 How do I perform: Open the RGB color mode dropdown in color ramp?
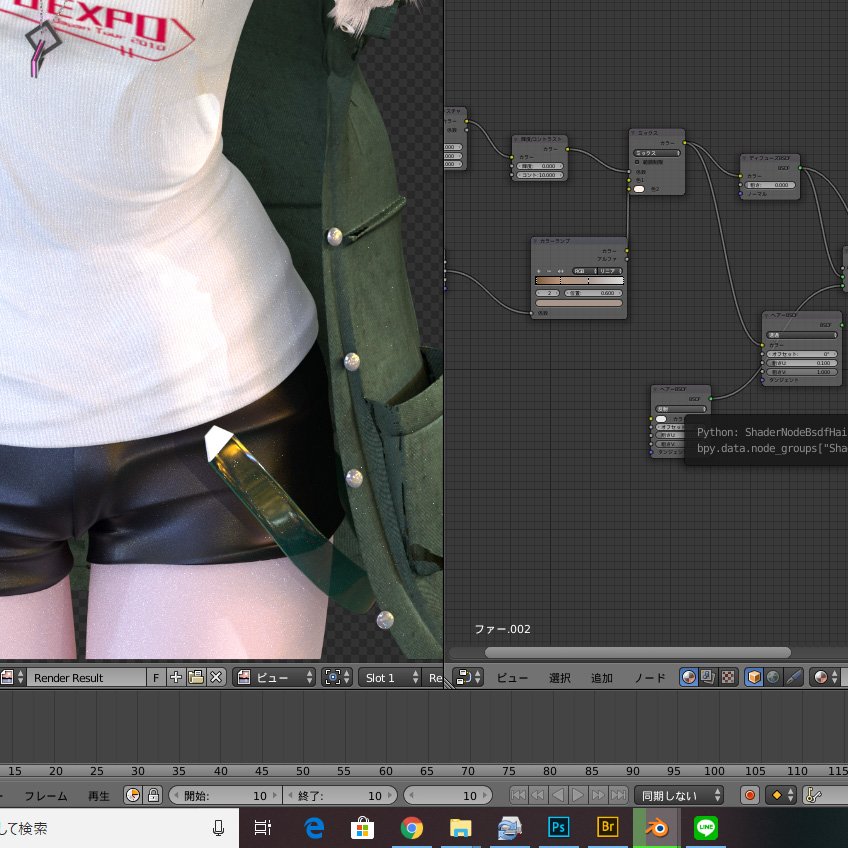tap(584, 270)
